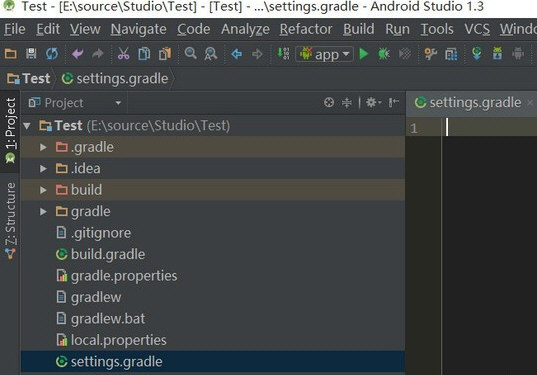The image size is (537, 375).
Task: Toggle the 1: Project side tab
Action: [10, 131]
